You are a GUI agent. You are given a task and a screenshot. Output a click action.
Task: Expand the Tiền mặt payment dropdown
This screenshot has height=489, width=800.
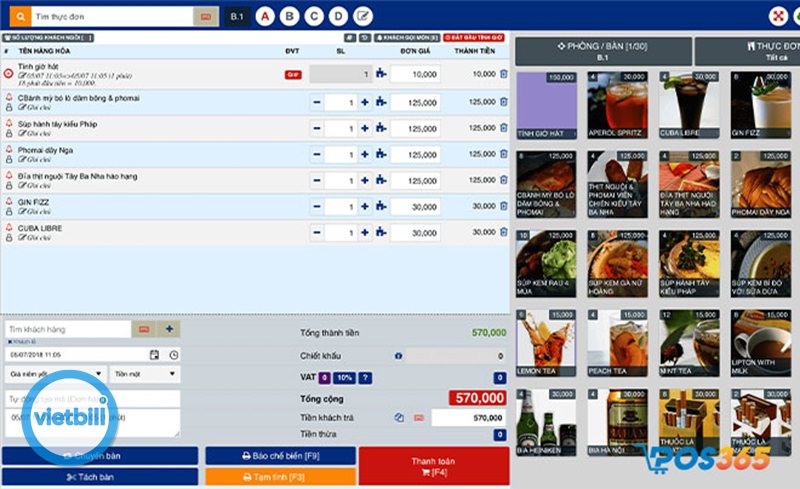145,374
